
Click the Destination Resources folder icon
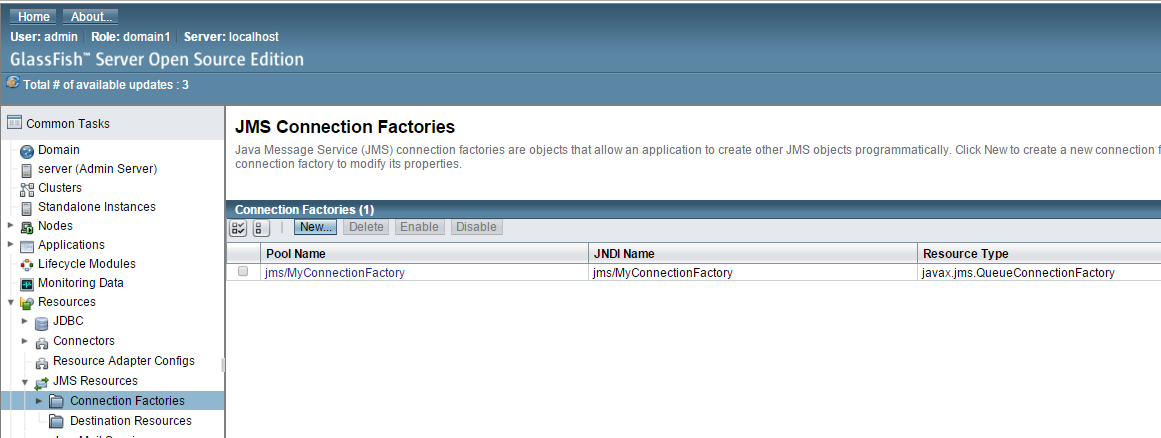point(56,421)
